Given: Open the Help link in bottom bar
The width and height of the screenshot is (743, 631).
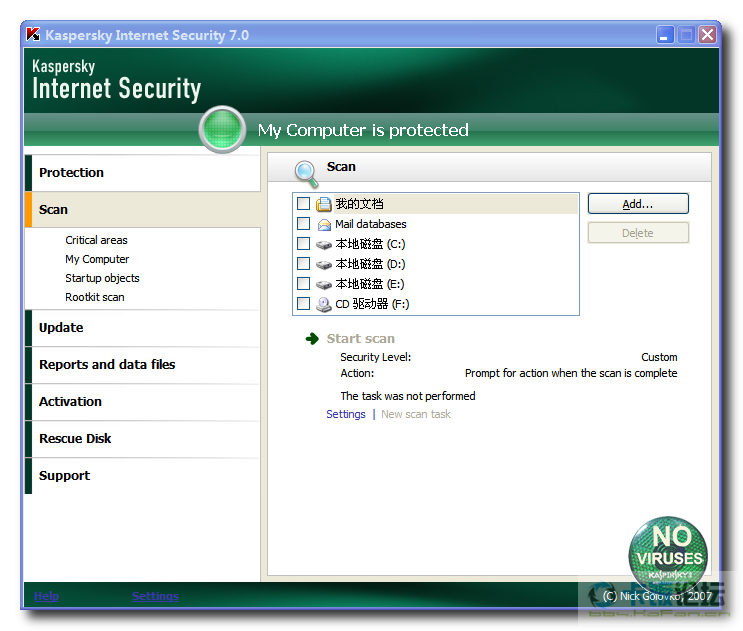Looking at the screenshot, I should click(46, 596).
